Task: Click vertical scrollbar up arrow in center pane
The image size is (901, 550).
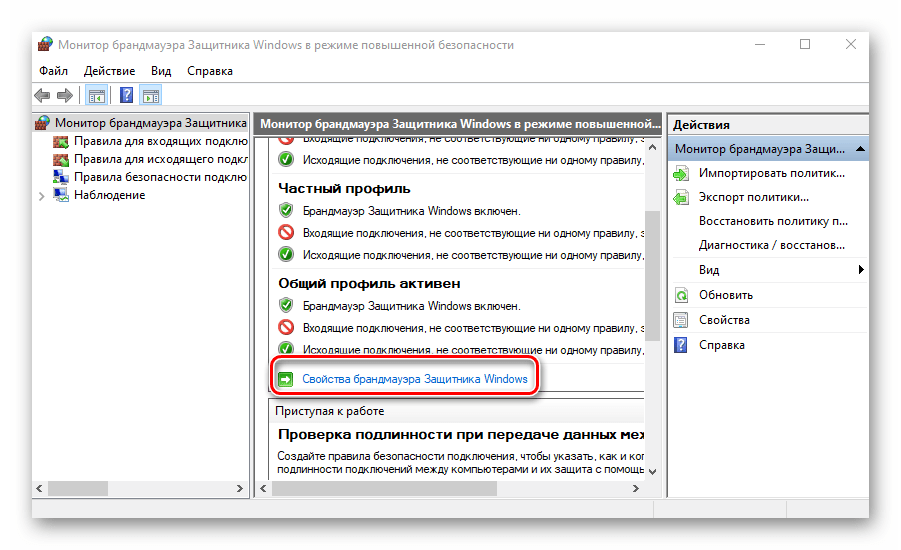Action: [x=652, y=147]
